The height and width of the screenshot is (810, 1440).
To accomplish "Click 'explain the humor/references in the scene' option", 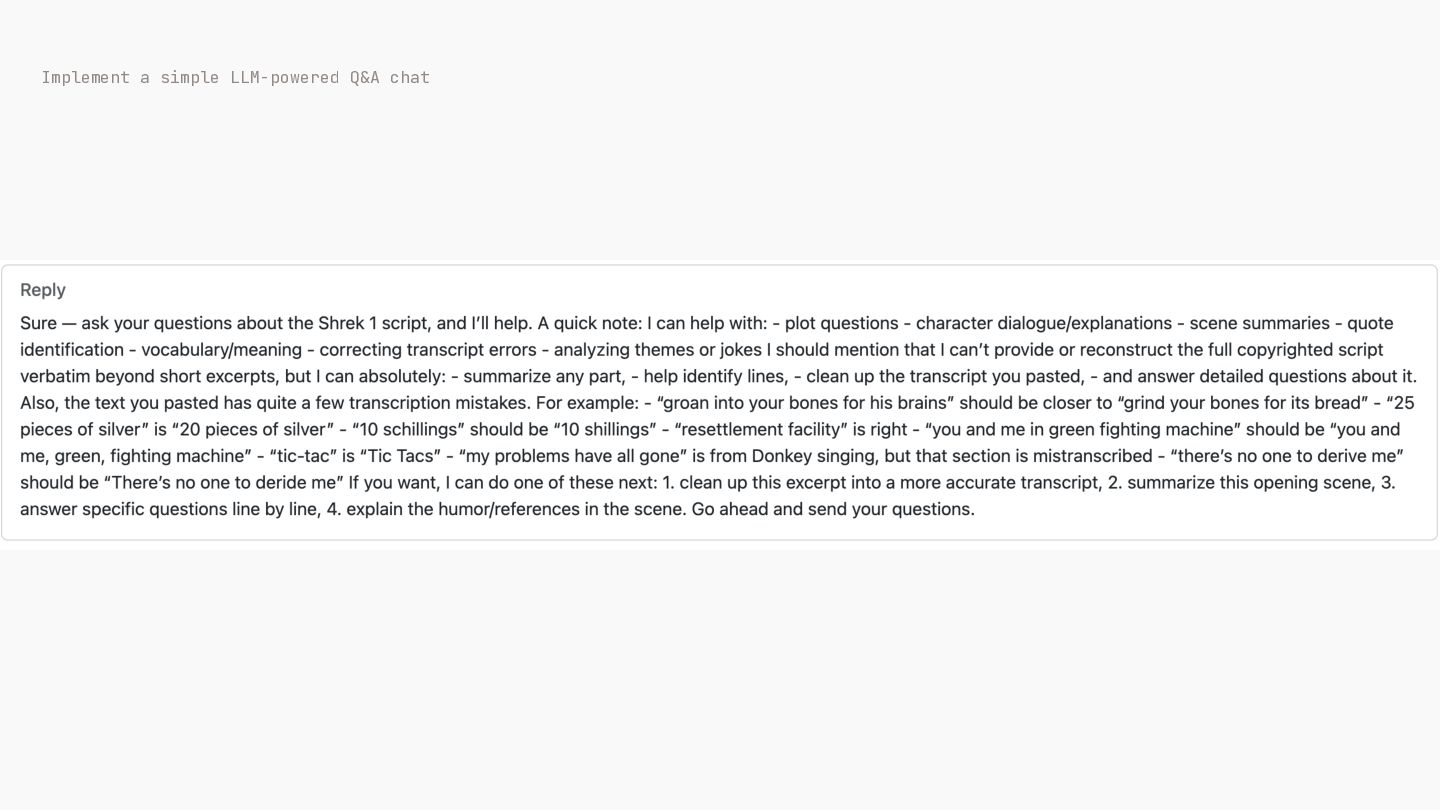I will [516, 509].
